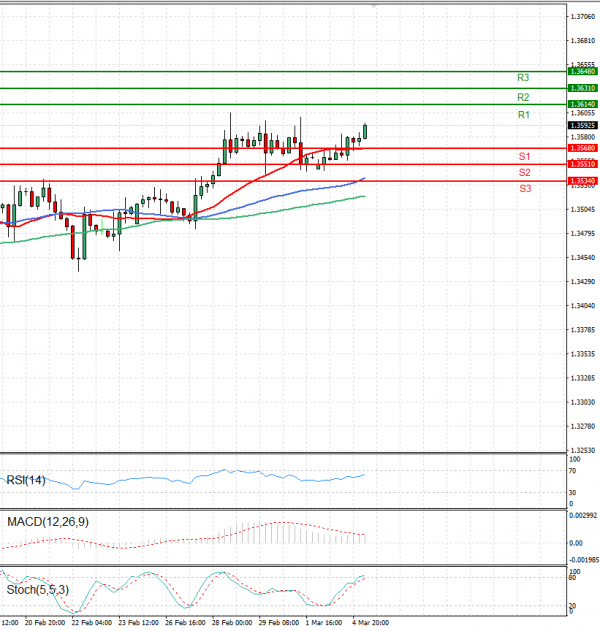Click the 1.35340 red price level tag

point(583,181)
